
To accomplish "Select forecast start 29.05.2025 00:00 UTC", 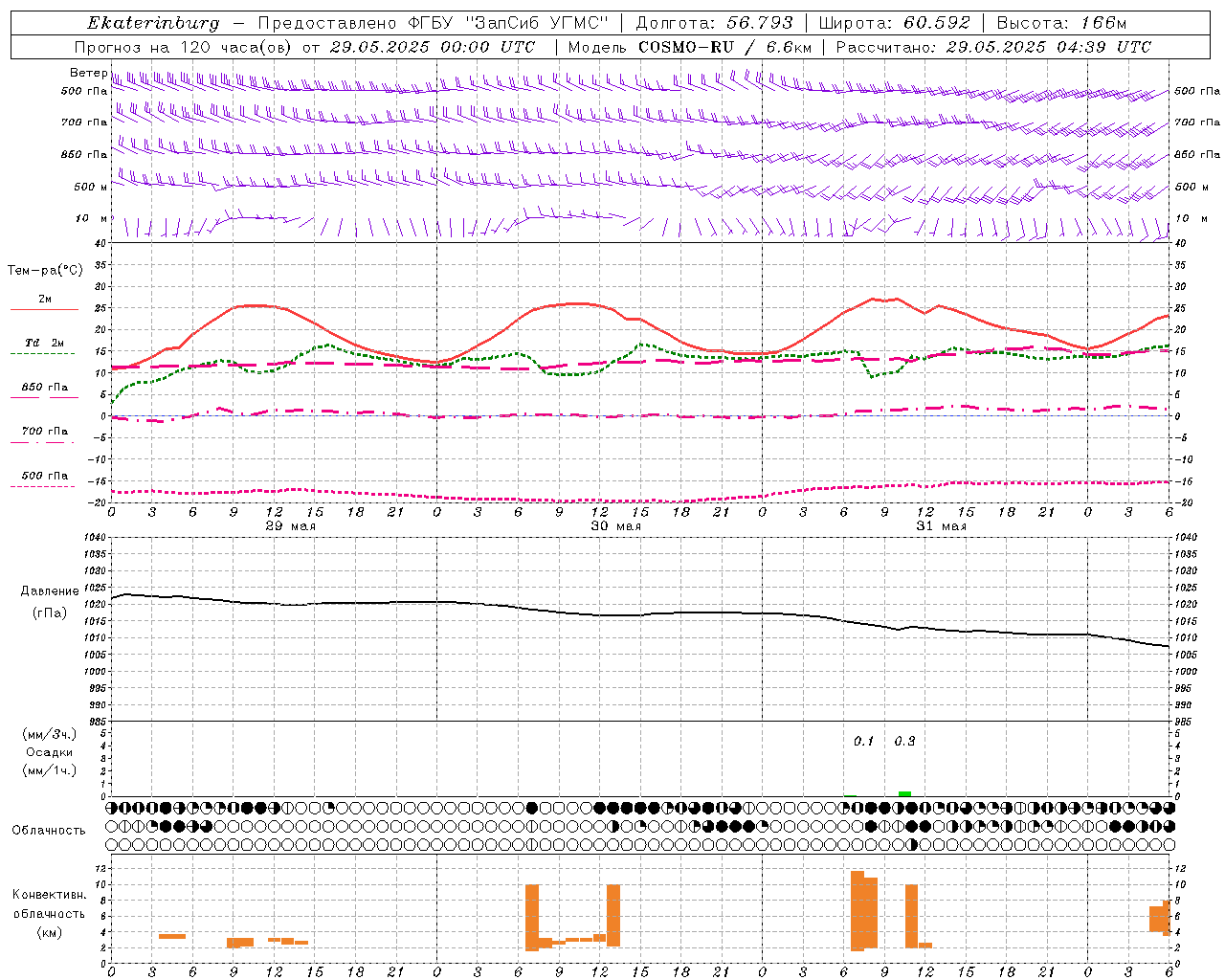I will coord(433,47).
